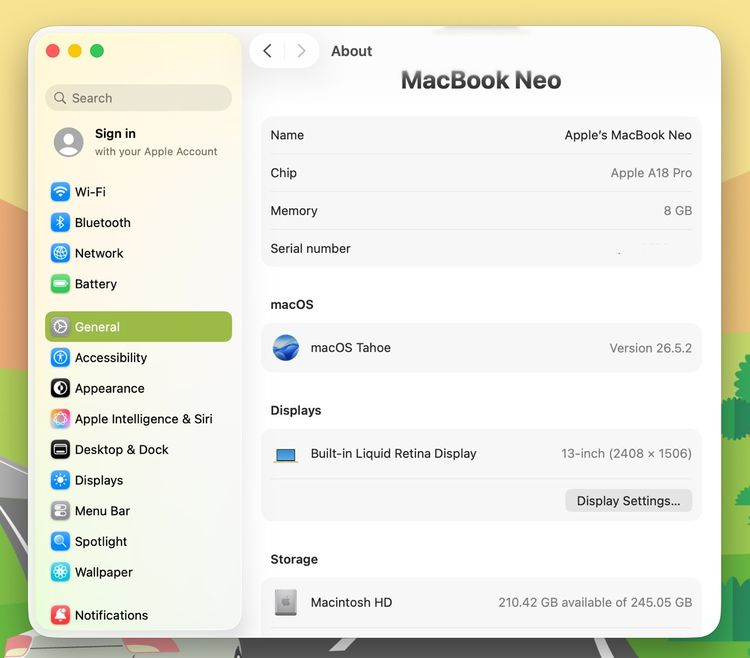Viewport: 750px width, 658px height.
Task: Click macOS Tahoe label
Action: [x=351, y=348]
